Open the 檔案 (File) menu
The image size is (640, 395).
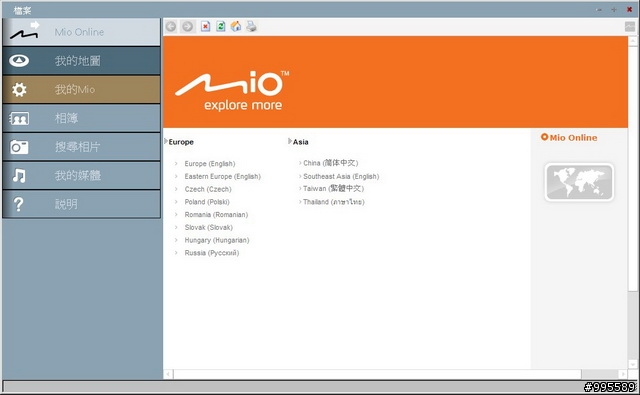(x=22, y=10)
